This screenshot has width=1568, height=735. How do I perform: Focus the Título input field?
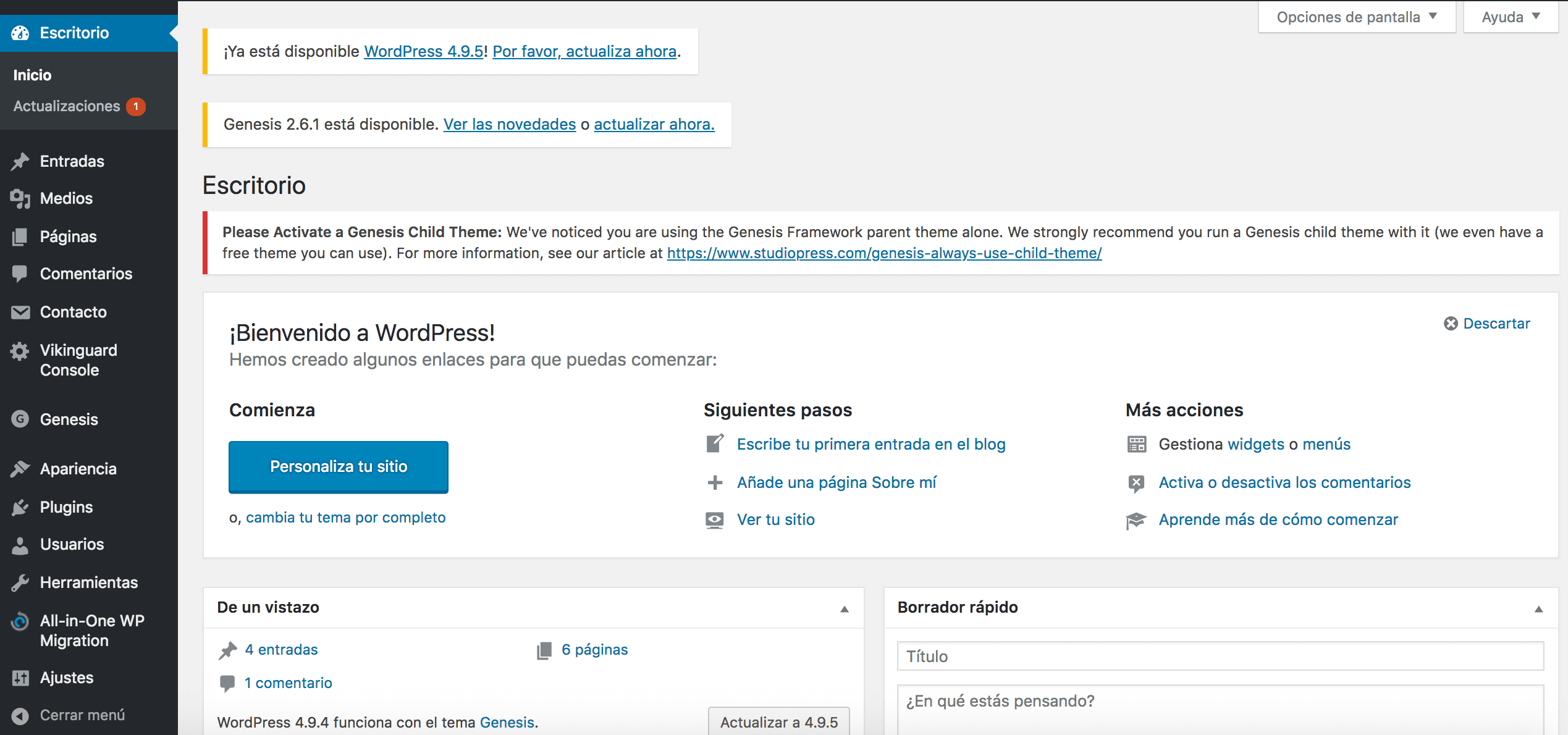coord(1220,656)
